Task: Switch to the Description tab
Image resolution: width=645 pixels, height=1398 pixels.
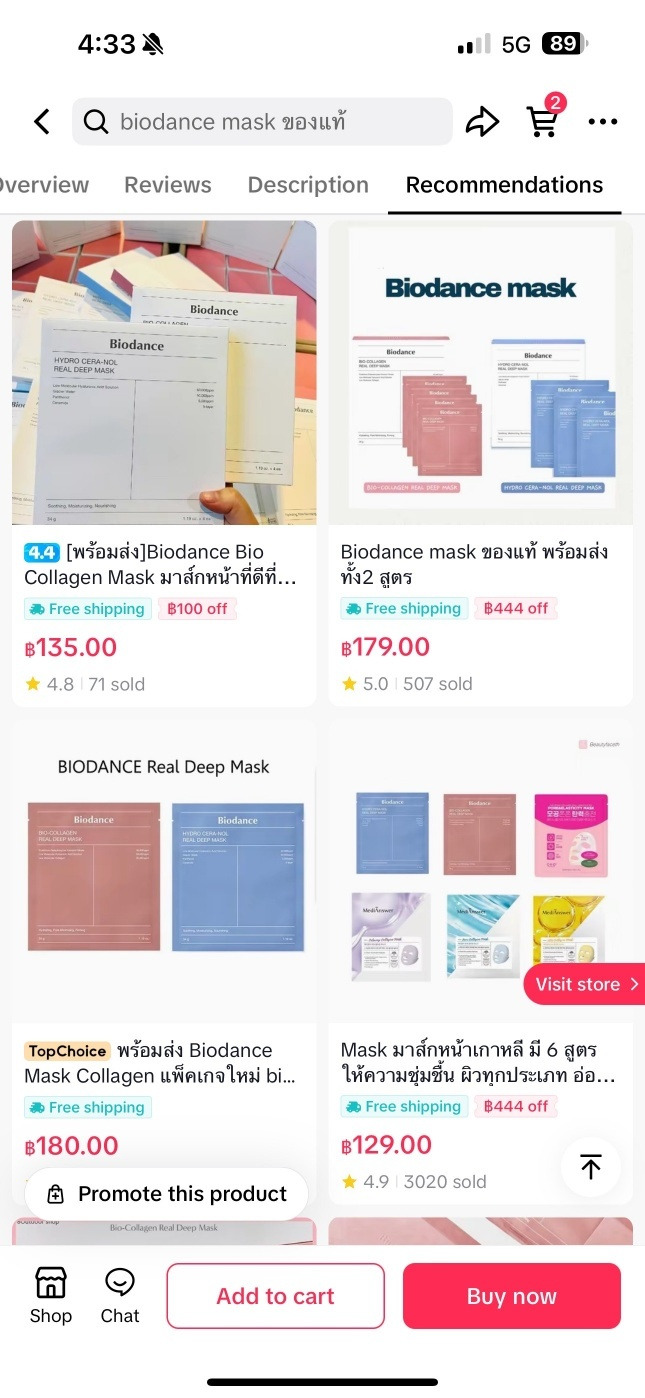Action: [308, 185]
